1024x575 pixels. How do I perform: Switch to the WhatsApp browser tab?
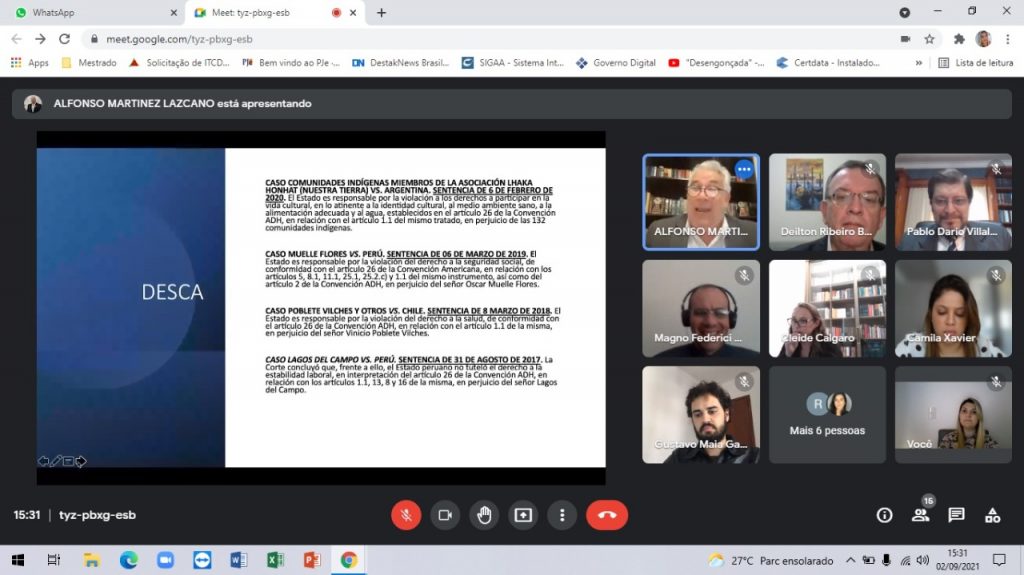pyautogui.click(x=90, y=13)
